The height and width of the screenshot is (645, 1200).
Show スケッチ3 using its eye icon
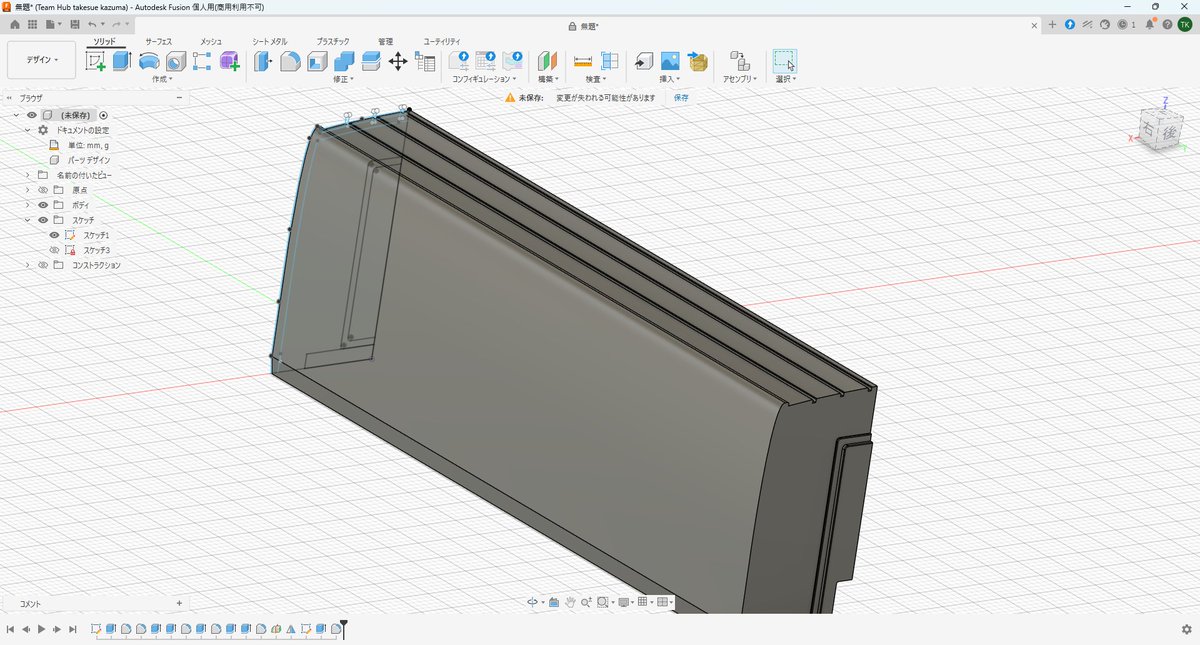(x=55, y=250)
